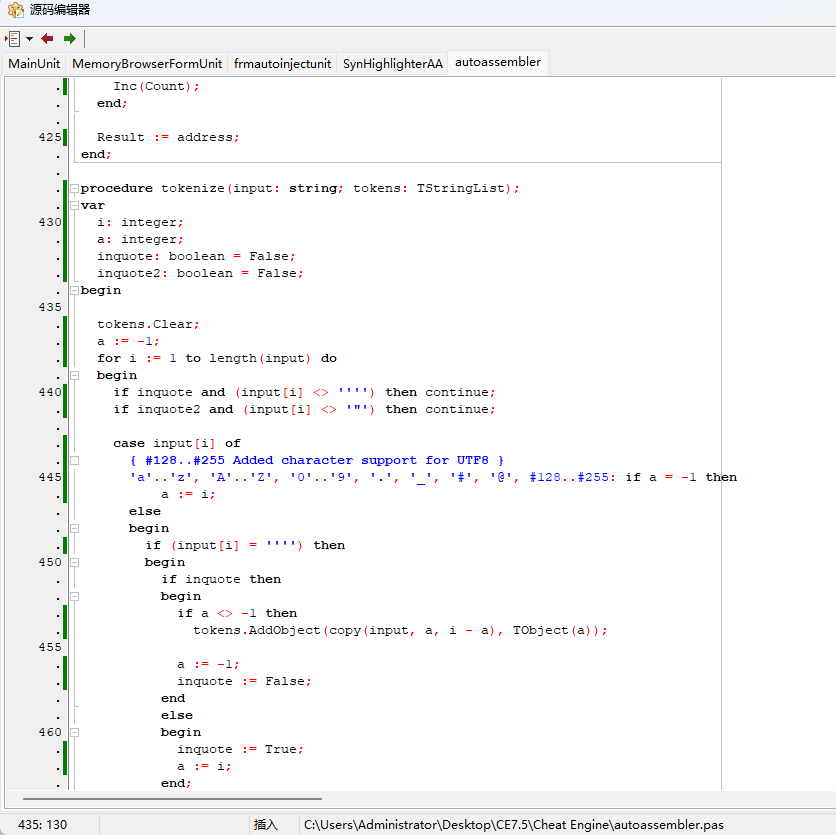Click the autoassembler.pas file path in status bar
Viewport: 836px width, 835px height.
point(514,824)
